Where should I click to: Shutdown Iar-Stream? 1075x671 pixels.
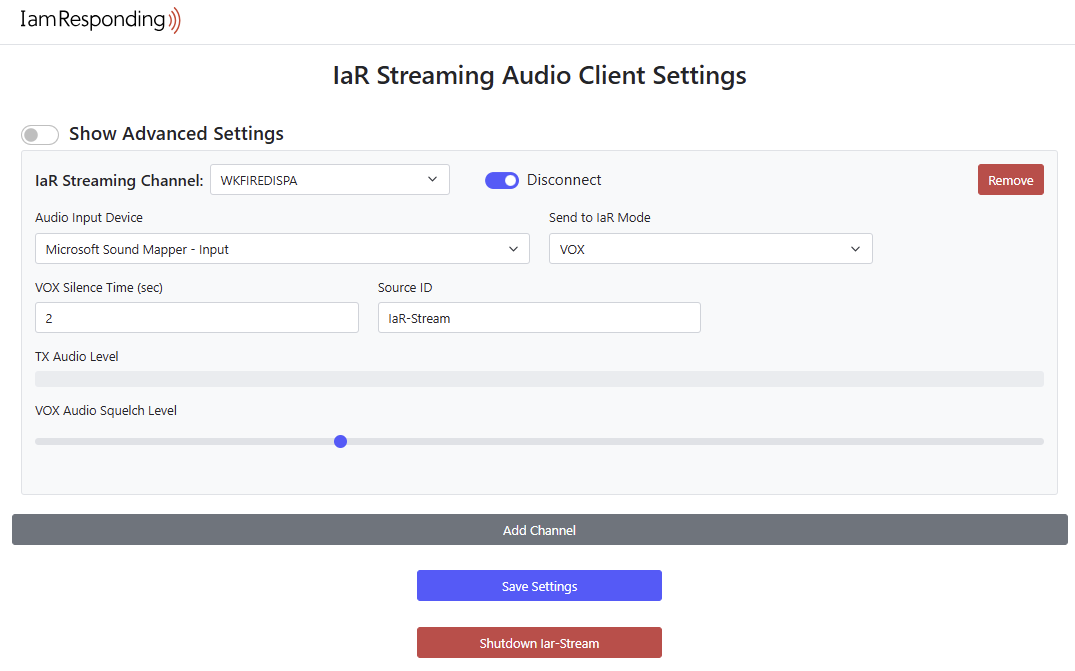click(x=540, y=643)
